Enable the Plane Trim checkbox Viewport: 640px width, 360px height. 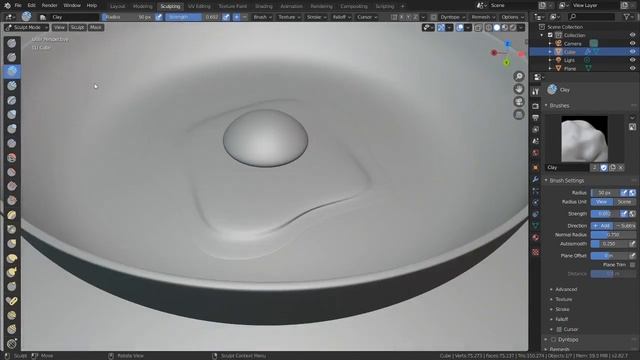[632, 265]
